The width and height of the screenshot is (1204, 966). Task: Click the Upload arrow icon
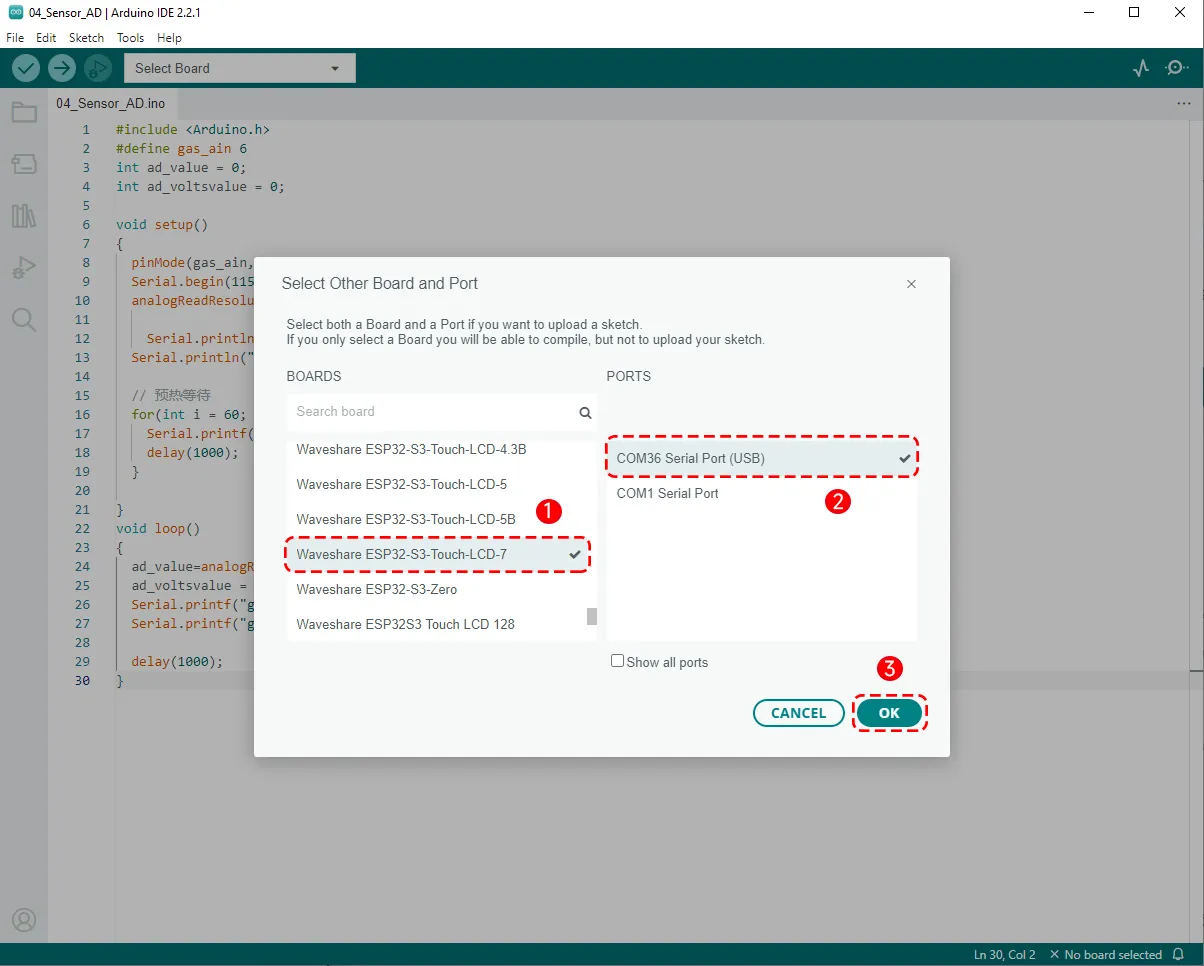(62, 68)
